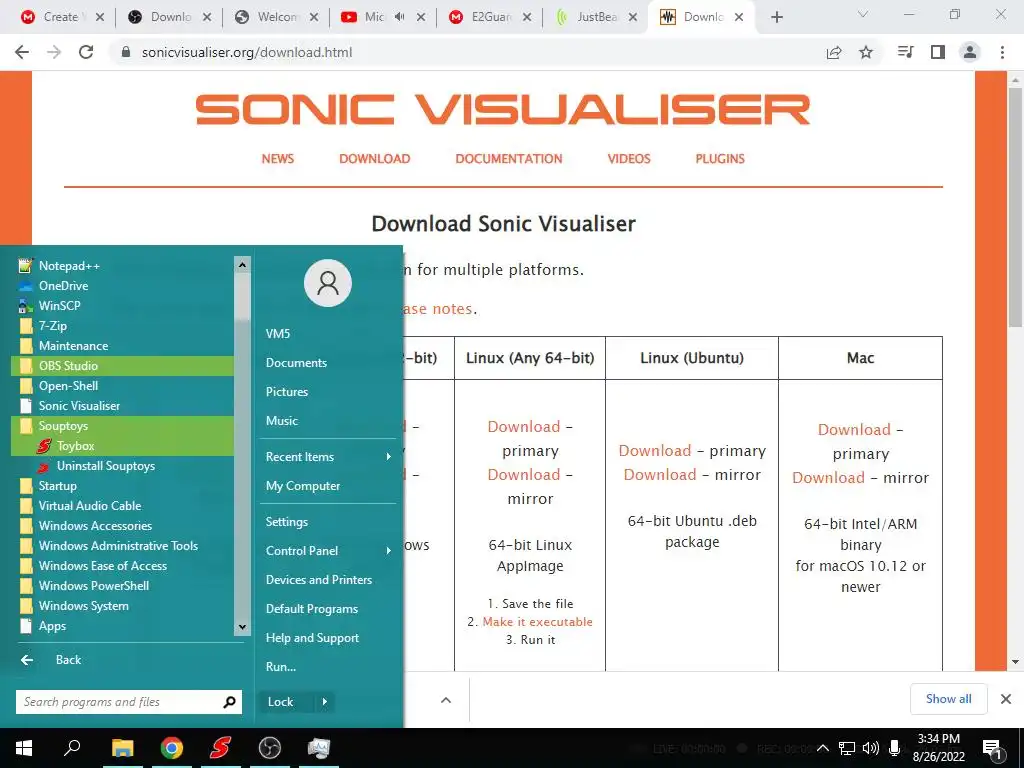Click the share page icon
This screenshot has width=1024, height=768.
(834, 52)
